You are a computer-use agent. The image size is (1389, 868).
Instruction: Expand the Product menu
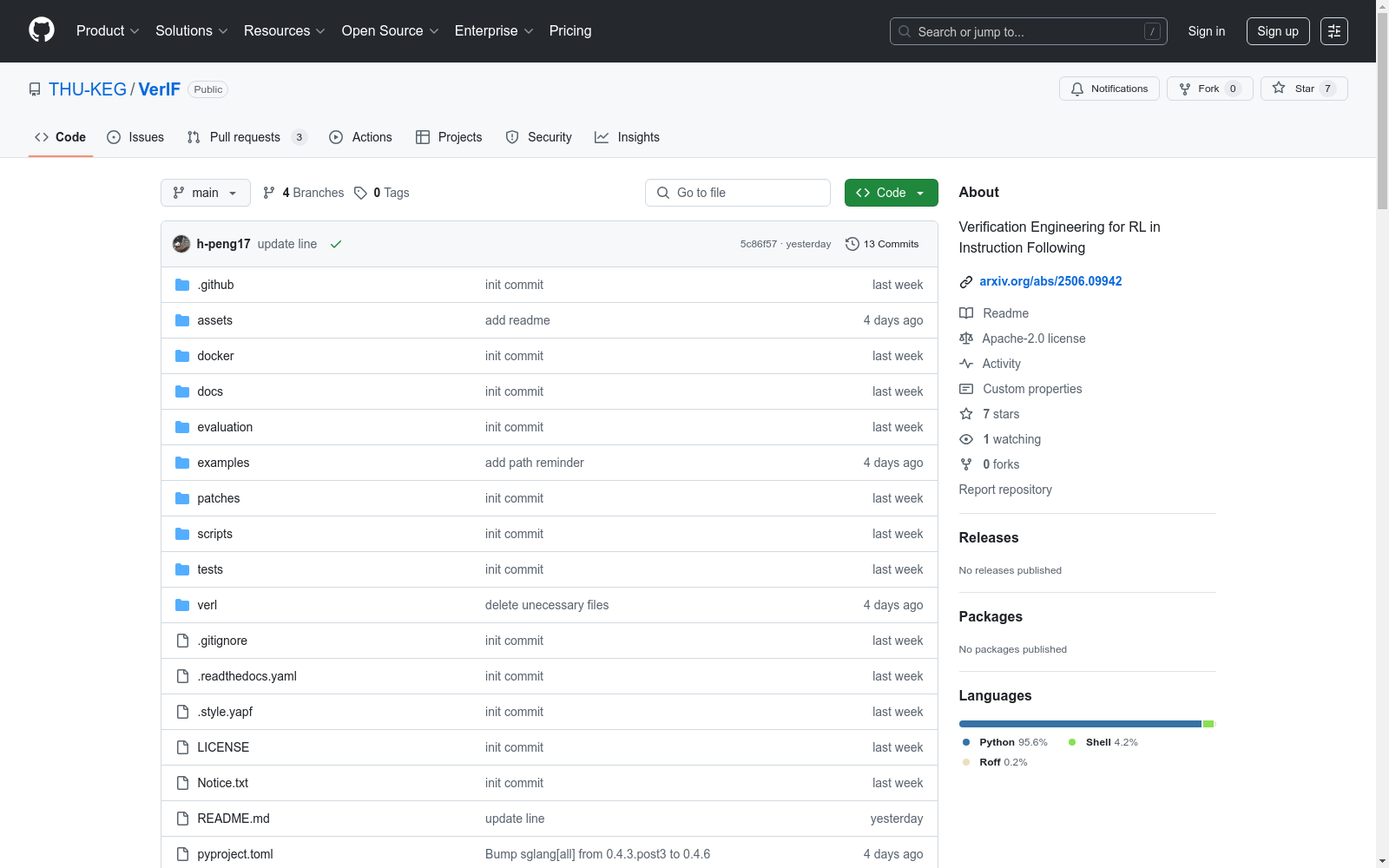[x=108, y=31]
